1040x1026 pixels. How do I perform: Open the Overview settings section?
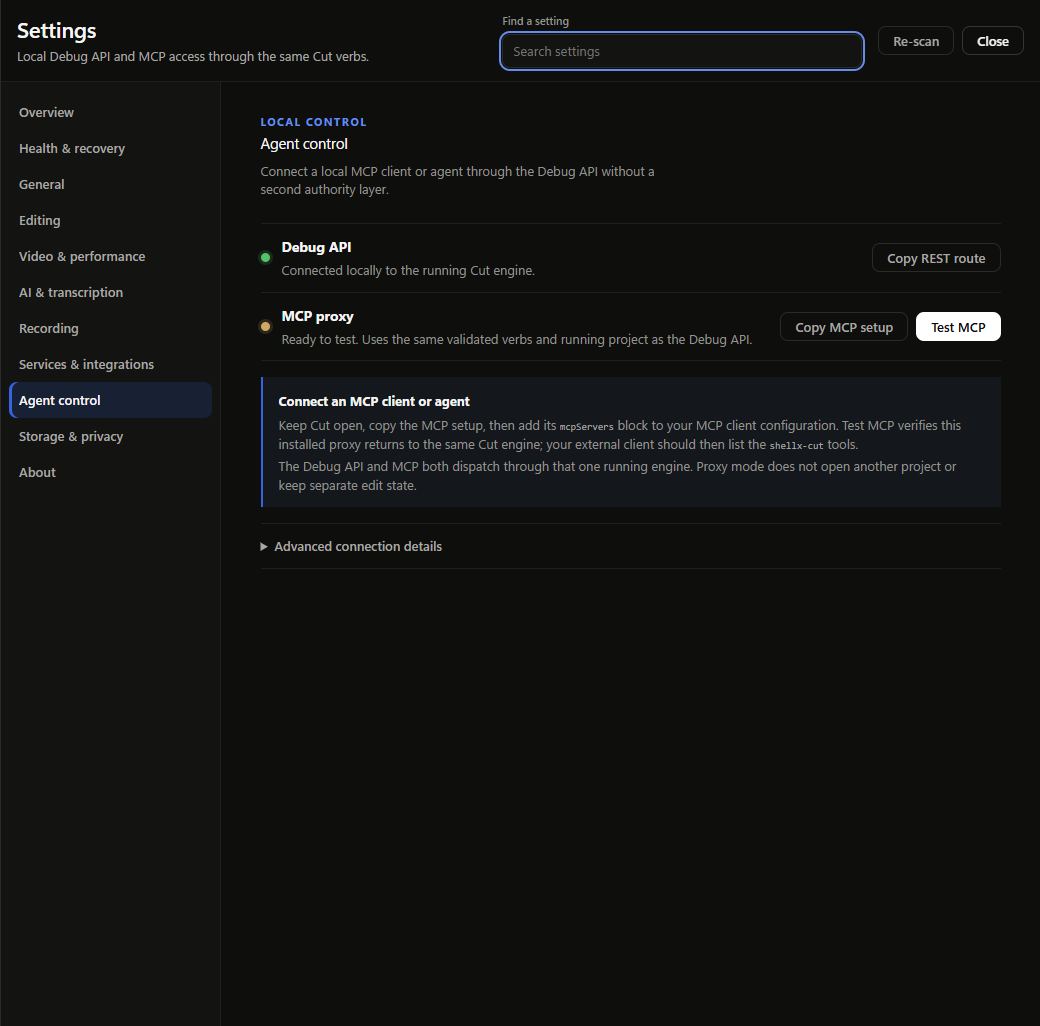tap(110, 113)
